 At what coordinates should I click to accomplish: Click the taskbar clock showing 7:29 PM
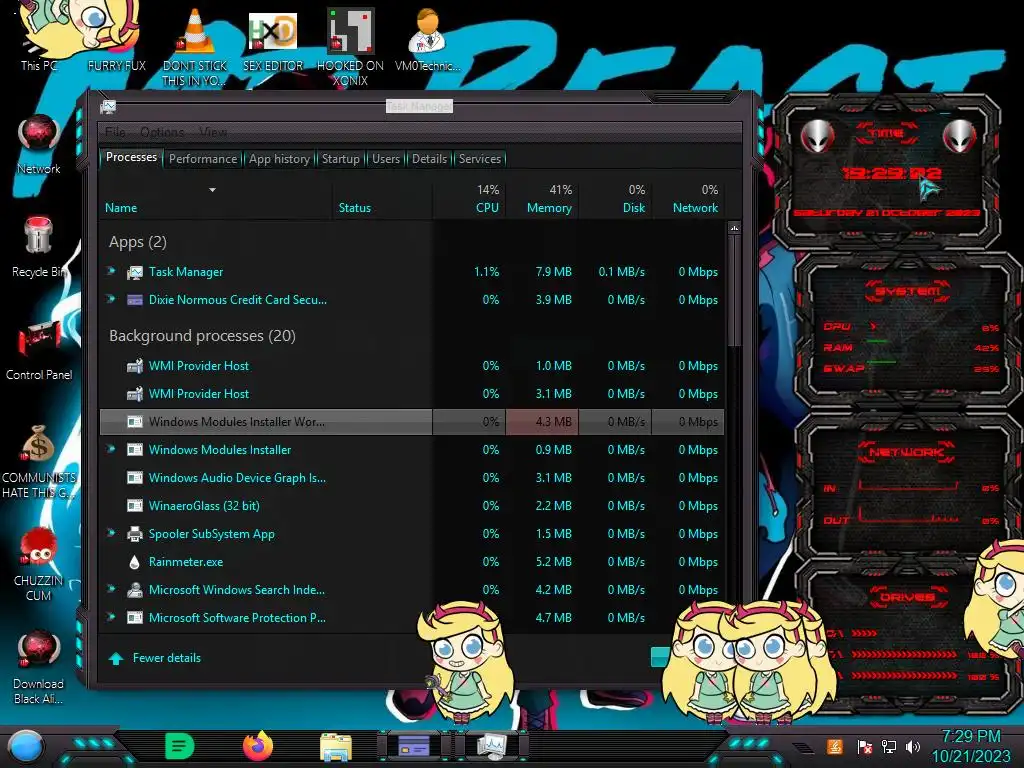(971, 746)
